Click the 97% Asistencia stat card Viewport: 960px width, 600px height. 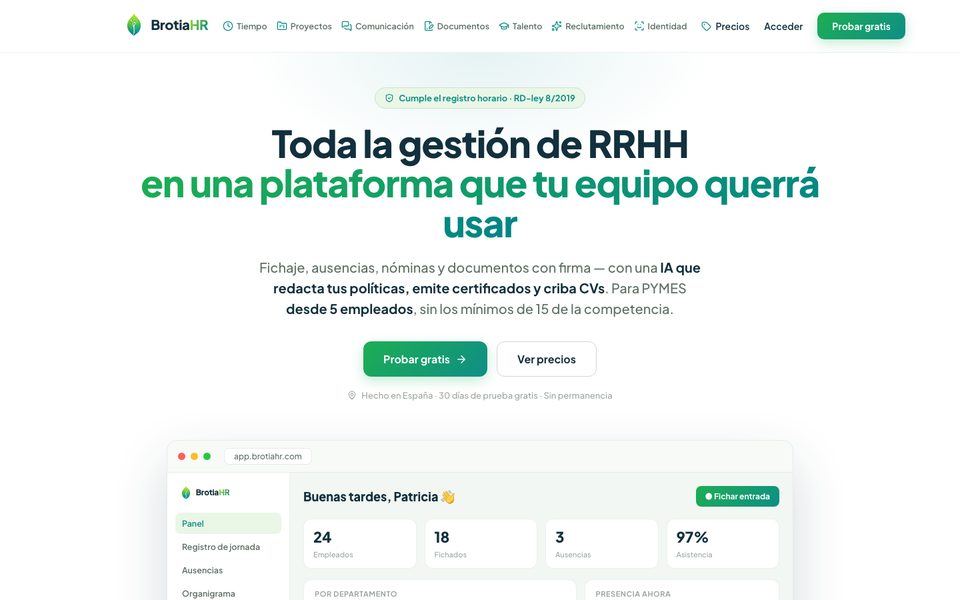722,544
